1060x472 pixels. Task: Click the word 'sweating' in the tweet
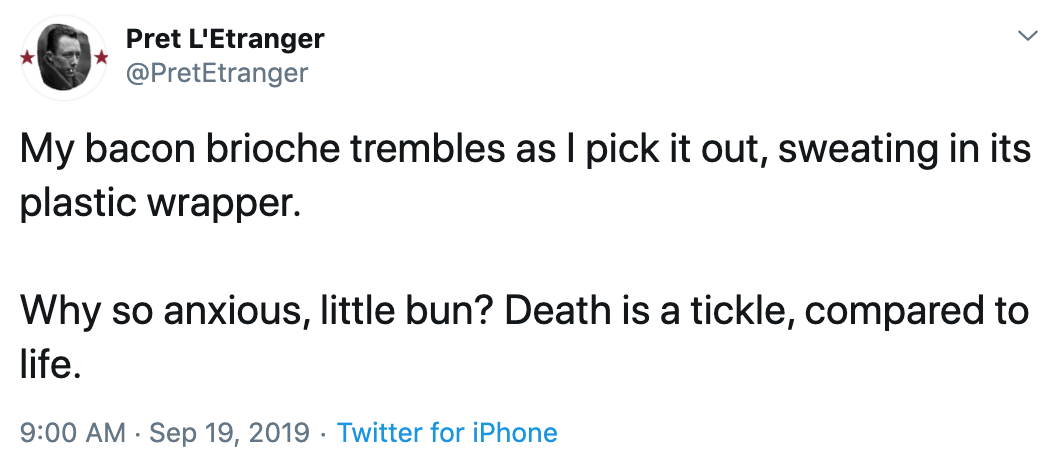857,149
